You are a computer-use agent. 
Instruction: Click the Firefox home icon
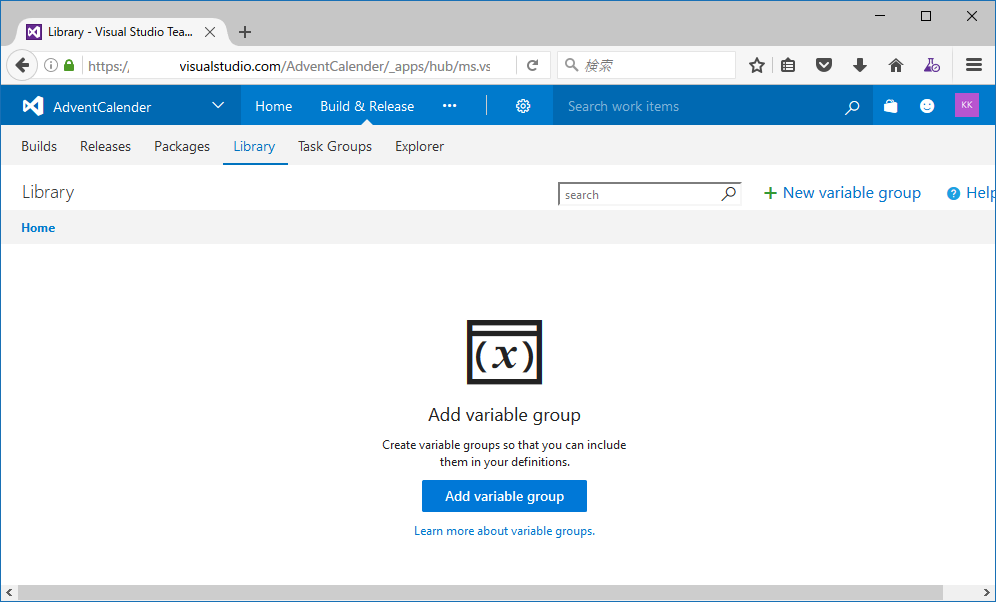click(896, 65)
